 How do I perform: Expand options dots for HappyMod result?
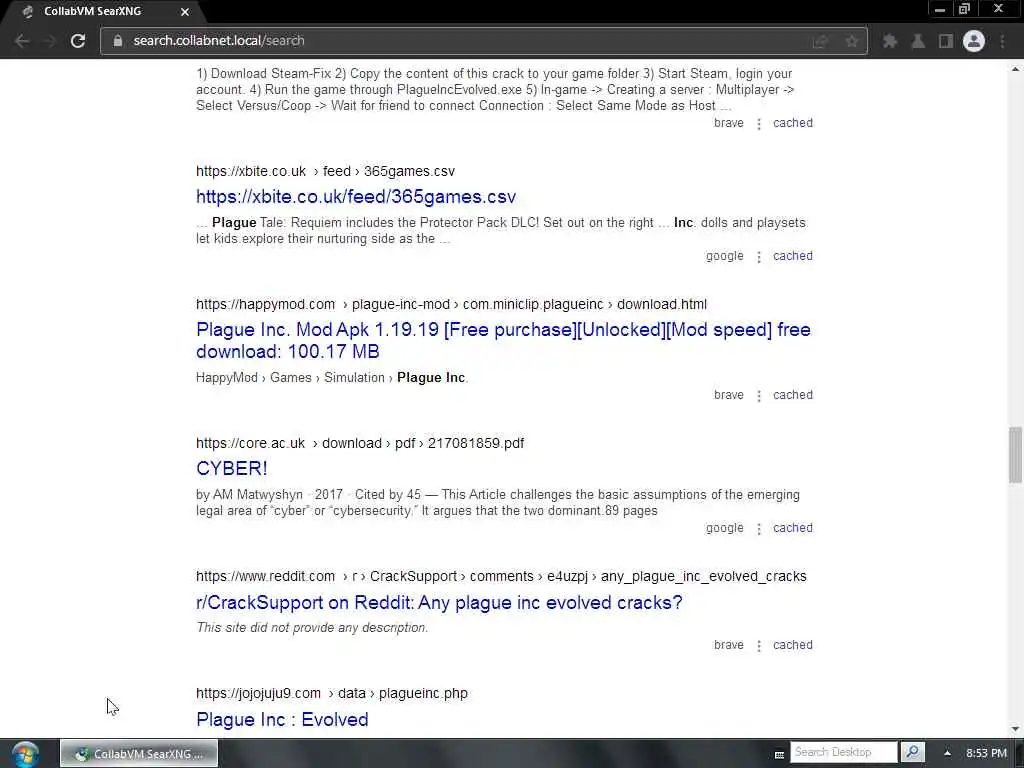point(759,396)
